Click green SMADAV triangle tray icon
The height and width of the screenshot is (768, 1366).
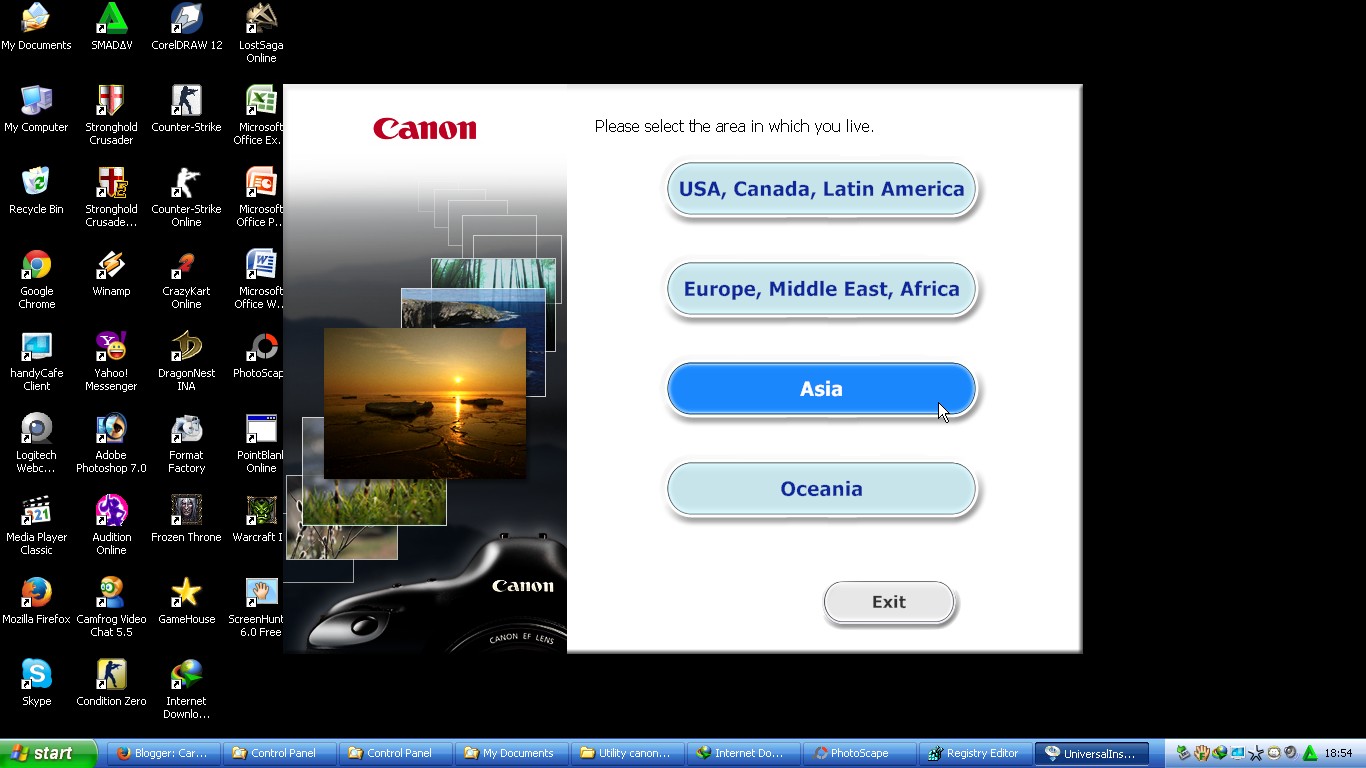[1309, 753]
